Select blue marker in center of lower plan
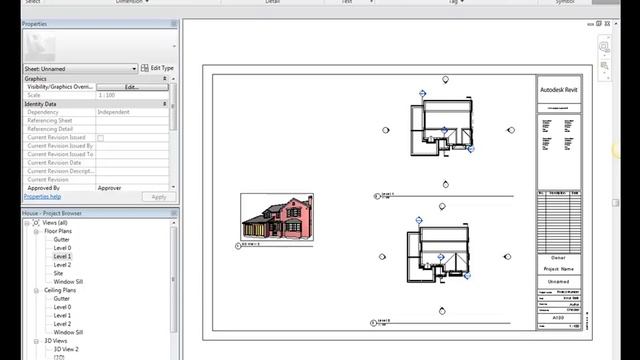This screenshot has height=360, width=640. (x=440, y=257)
